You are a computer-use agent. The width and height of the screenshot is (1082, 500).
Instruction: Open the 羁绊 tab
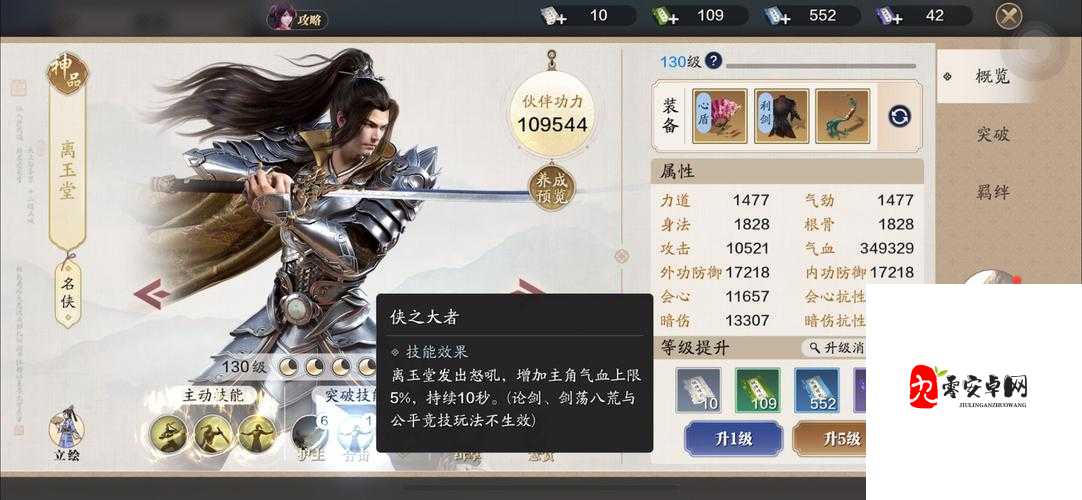pyautogui.click(x=993, y=192)
